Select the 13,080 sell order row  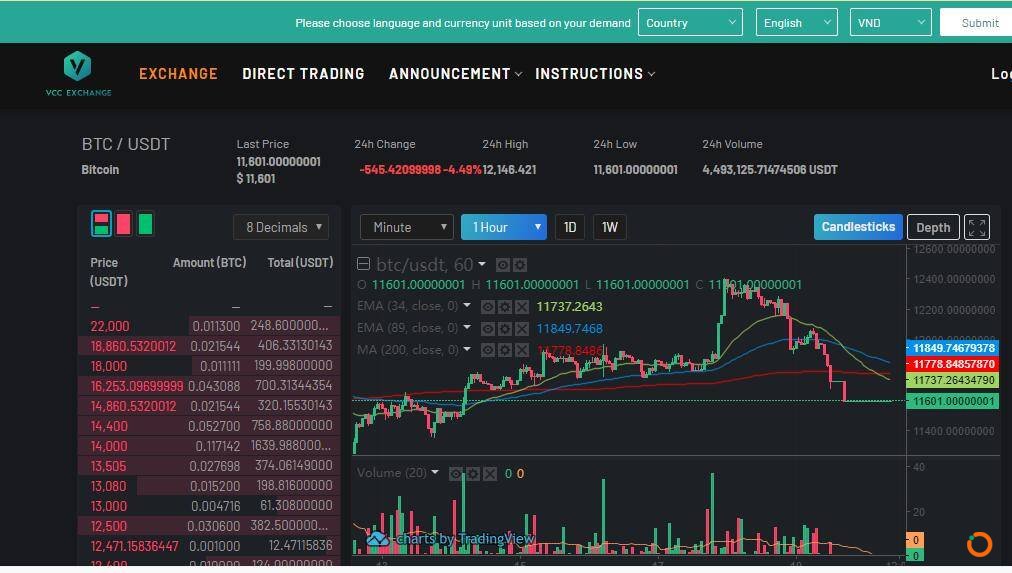click(208, 486)
